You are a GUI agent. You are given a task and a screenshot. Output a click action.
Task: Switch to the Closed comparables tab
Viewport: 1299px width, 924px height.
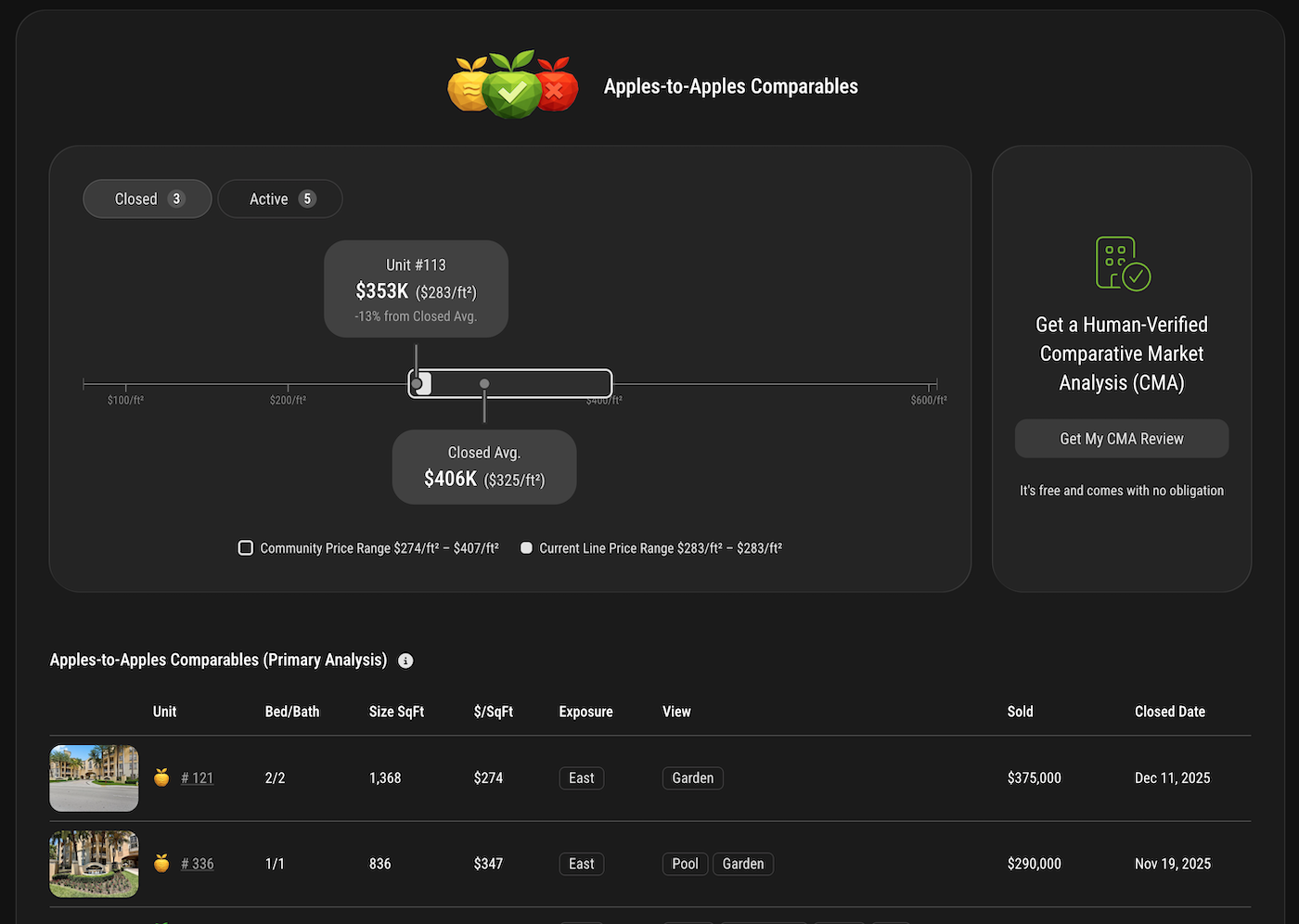point(148,199)
